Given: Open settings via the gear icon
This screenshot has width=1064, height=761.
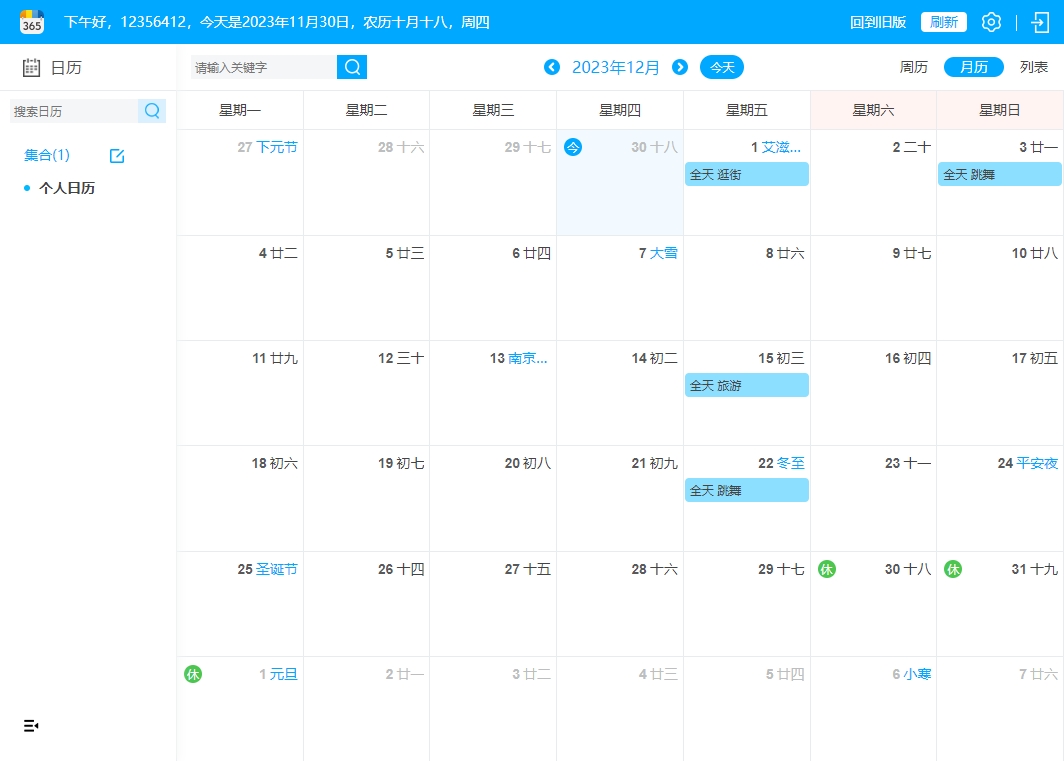Looking at the screenshot, I should [990, 22].
